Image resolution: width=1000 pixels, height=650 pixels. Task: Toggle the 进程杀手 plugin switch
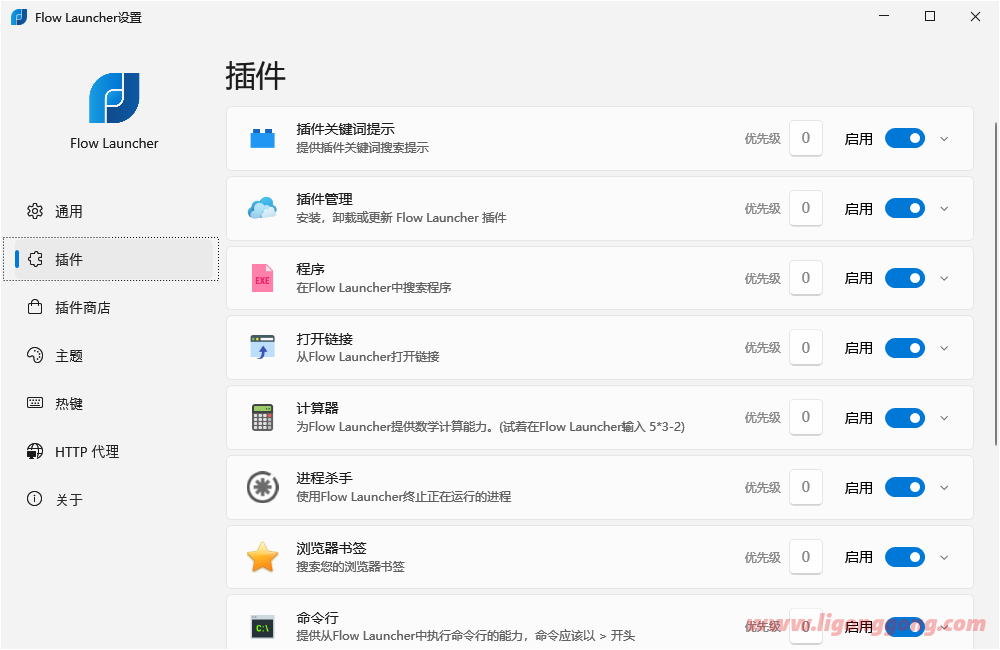(904, 487)
